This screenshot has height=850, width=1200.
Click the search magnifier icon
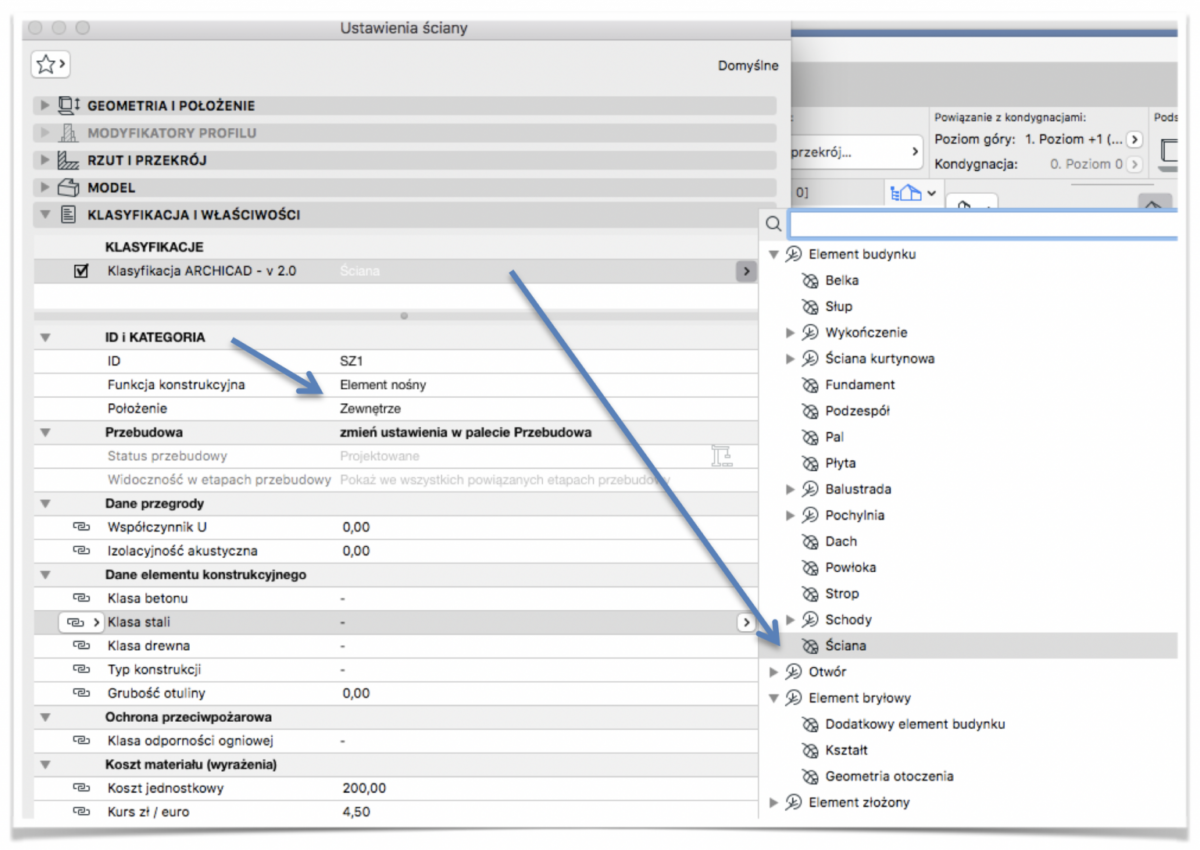coord(773,225)
